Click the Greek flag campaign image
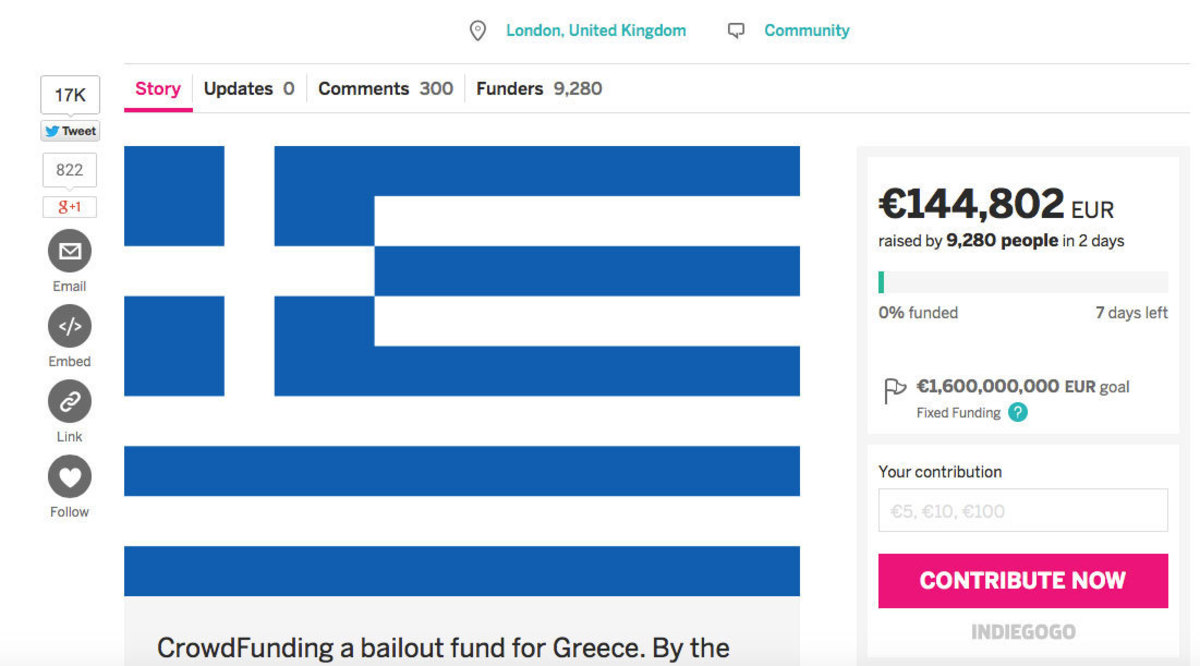The height and width of the screenshot is (666, 1200). [462, 371]
